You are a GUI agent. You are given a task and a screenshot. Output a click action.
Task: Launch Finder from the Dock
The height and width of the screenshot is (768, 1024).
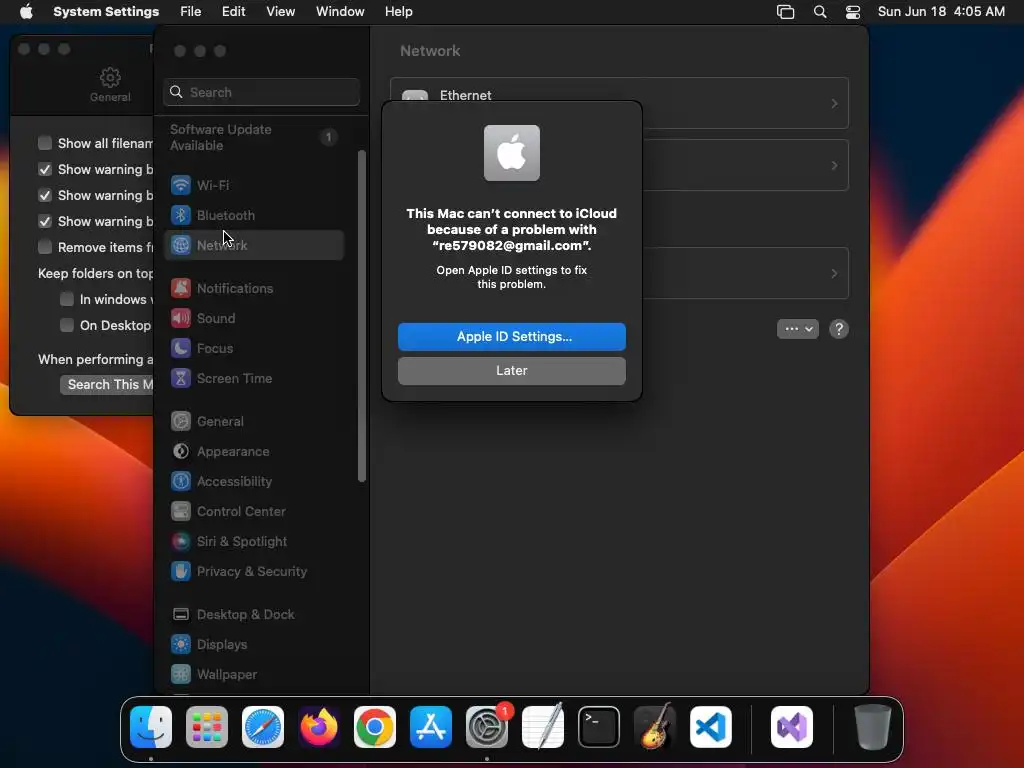coord(151,727)
